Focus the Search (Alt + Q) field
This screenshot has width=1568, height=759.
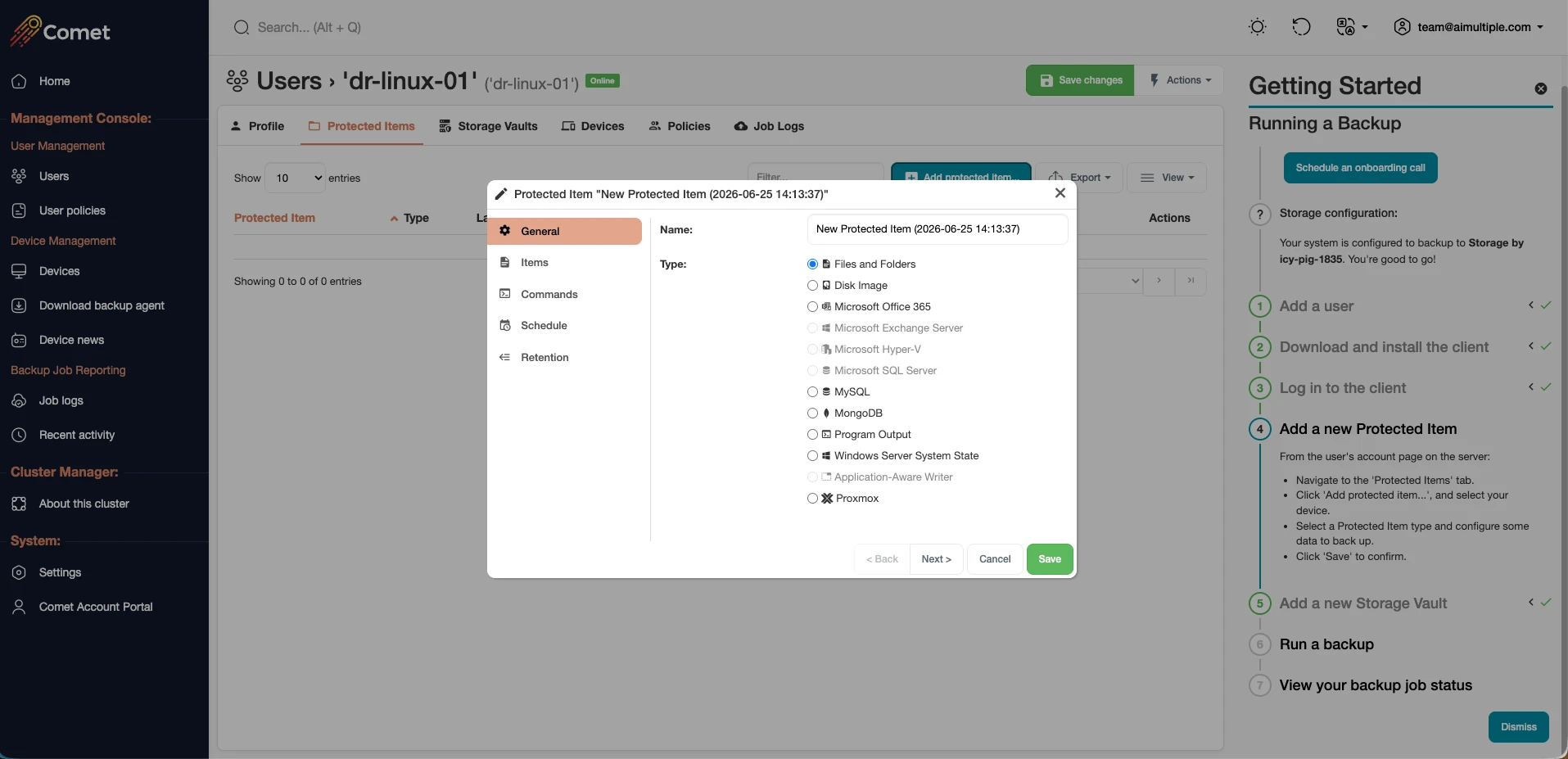(x=309, y=28)
